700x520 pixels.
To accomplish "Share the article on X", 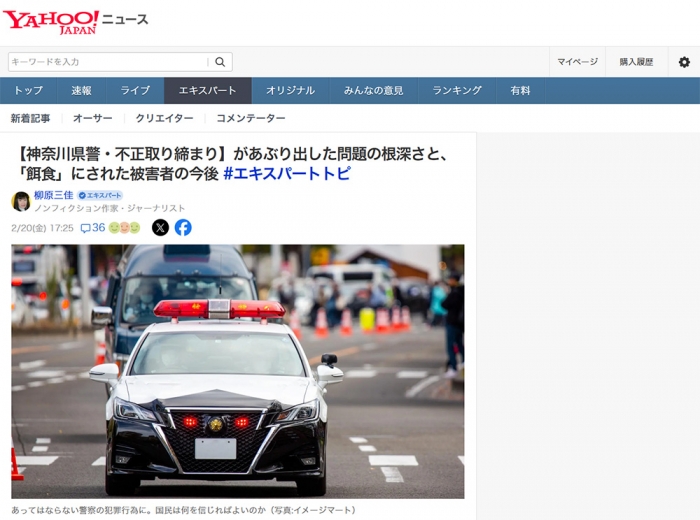I will 160,228.
